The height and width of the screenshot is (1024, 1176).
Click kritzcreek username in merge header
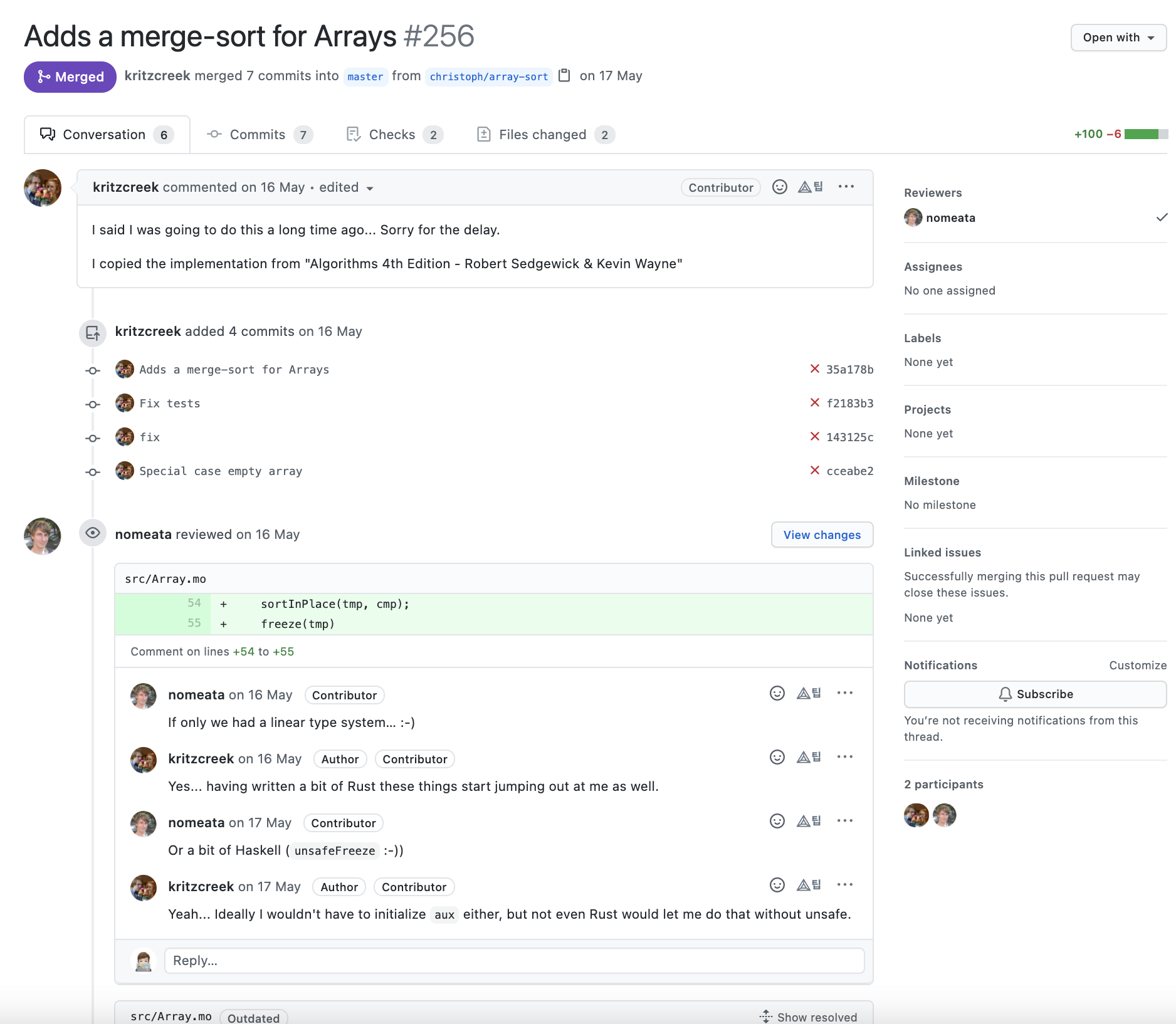pos(157,76)
